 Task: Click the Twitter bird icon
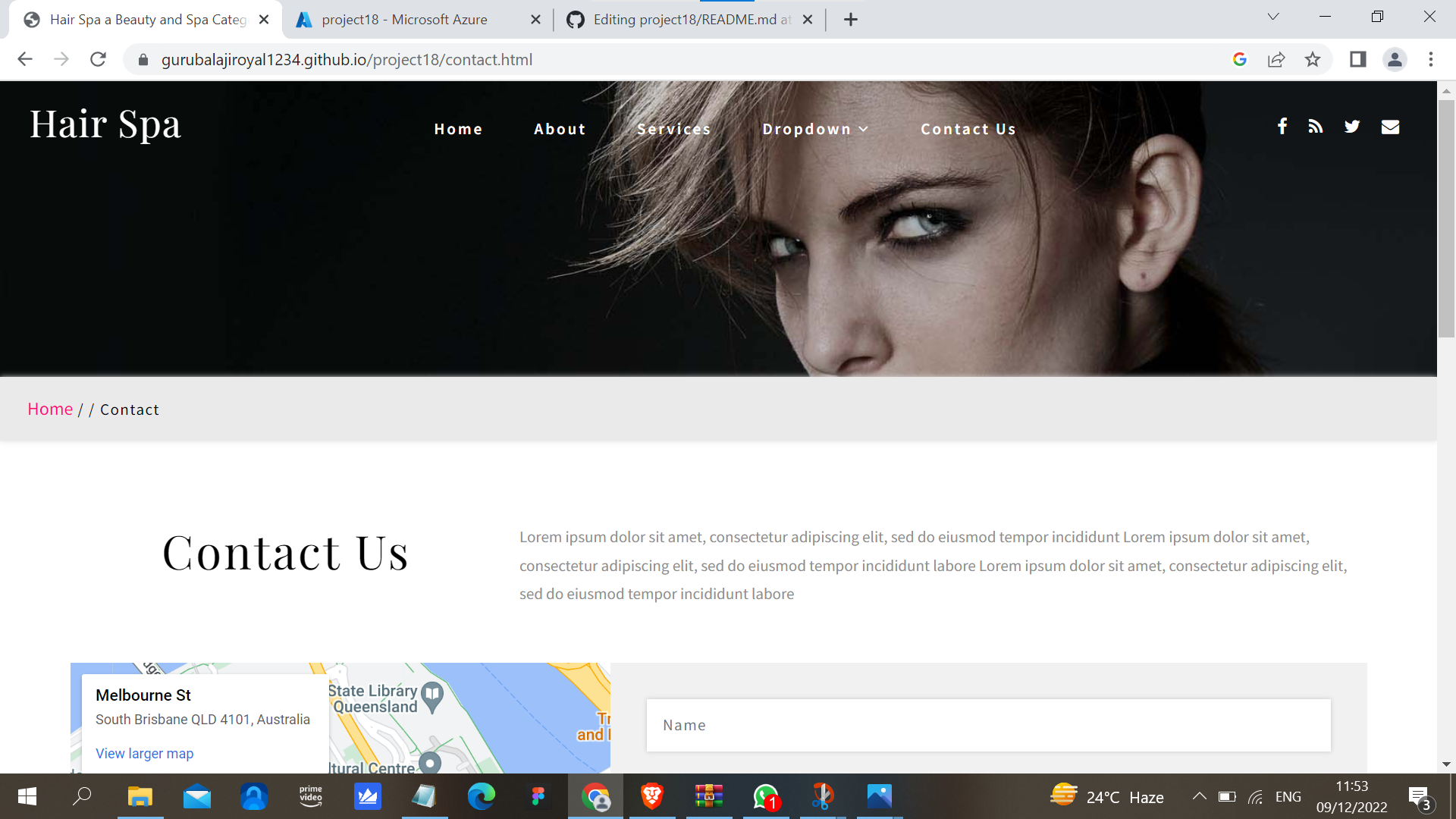(x=1352, y=127)
